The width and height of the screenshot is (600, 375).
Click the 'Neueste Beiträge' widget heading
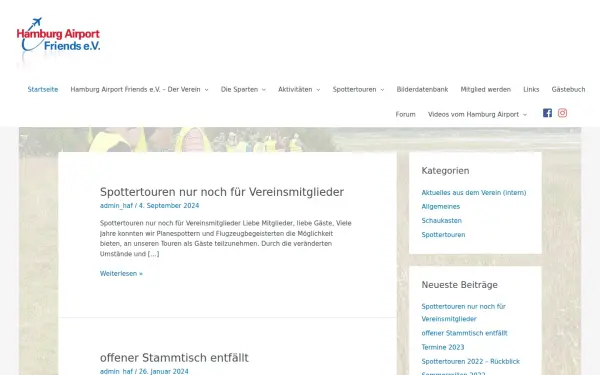(460, 285)
